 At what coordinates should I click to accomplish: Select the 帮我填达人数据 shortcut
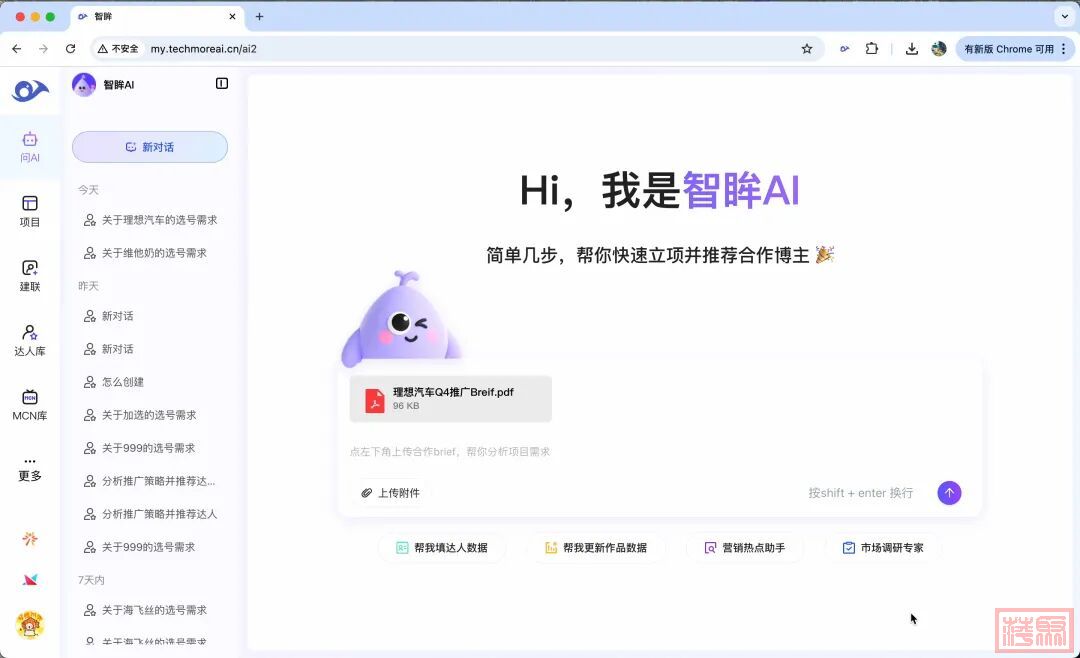pyautogui.click(x=442, y=548)
